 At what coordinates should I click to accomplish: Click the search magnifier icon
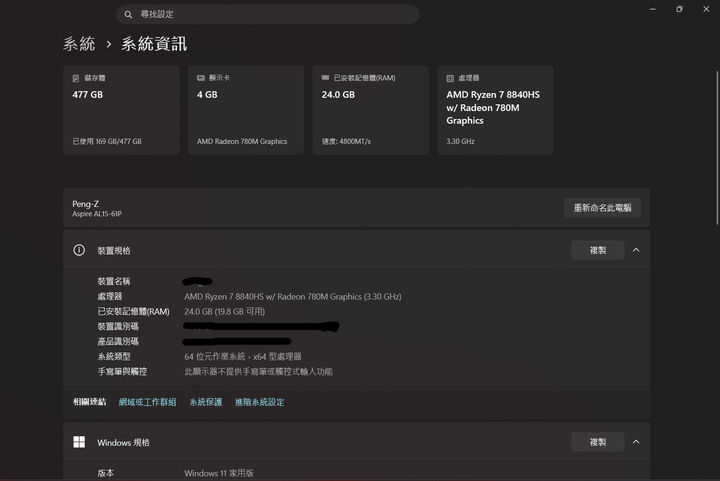pos(128,15)
